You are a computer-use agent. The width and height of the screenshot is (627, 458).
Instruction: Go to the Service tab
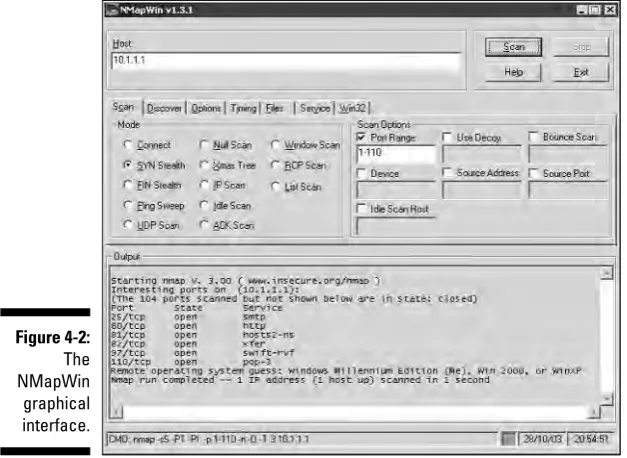coord(315,108)
